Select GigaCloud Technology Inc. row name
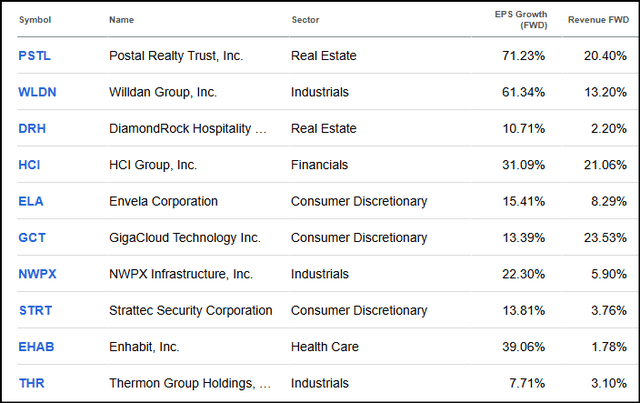The width and height of the screenshot is (640, 403). click(x=184, y=238)
